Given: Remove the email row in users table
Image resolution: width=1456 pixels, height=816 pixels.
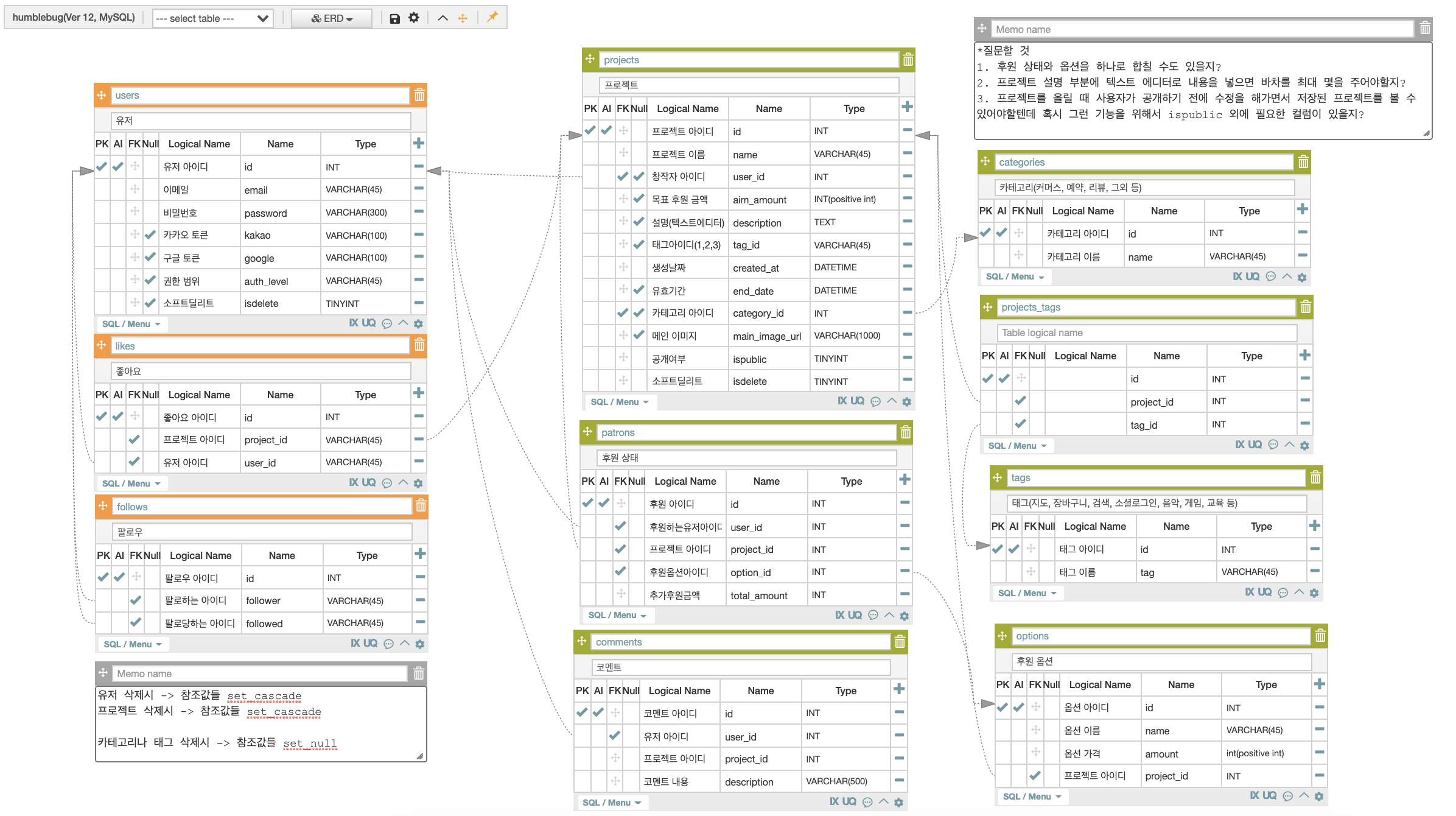Looking at the screenshot, I should pos(419,189).
